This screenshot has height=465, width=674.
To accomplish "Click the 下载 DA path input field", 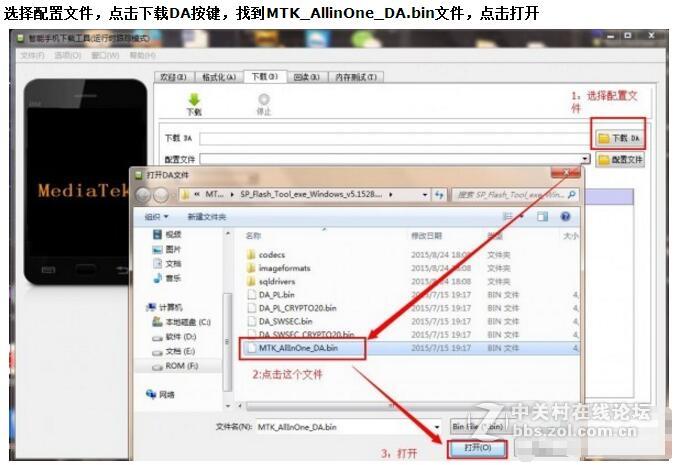I will tap(395, 138).
